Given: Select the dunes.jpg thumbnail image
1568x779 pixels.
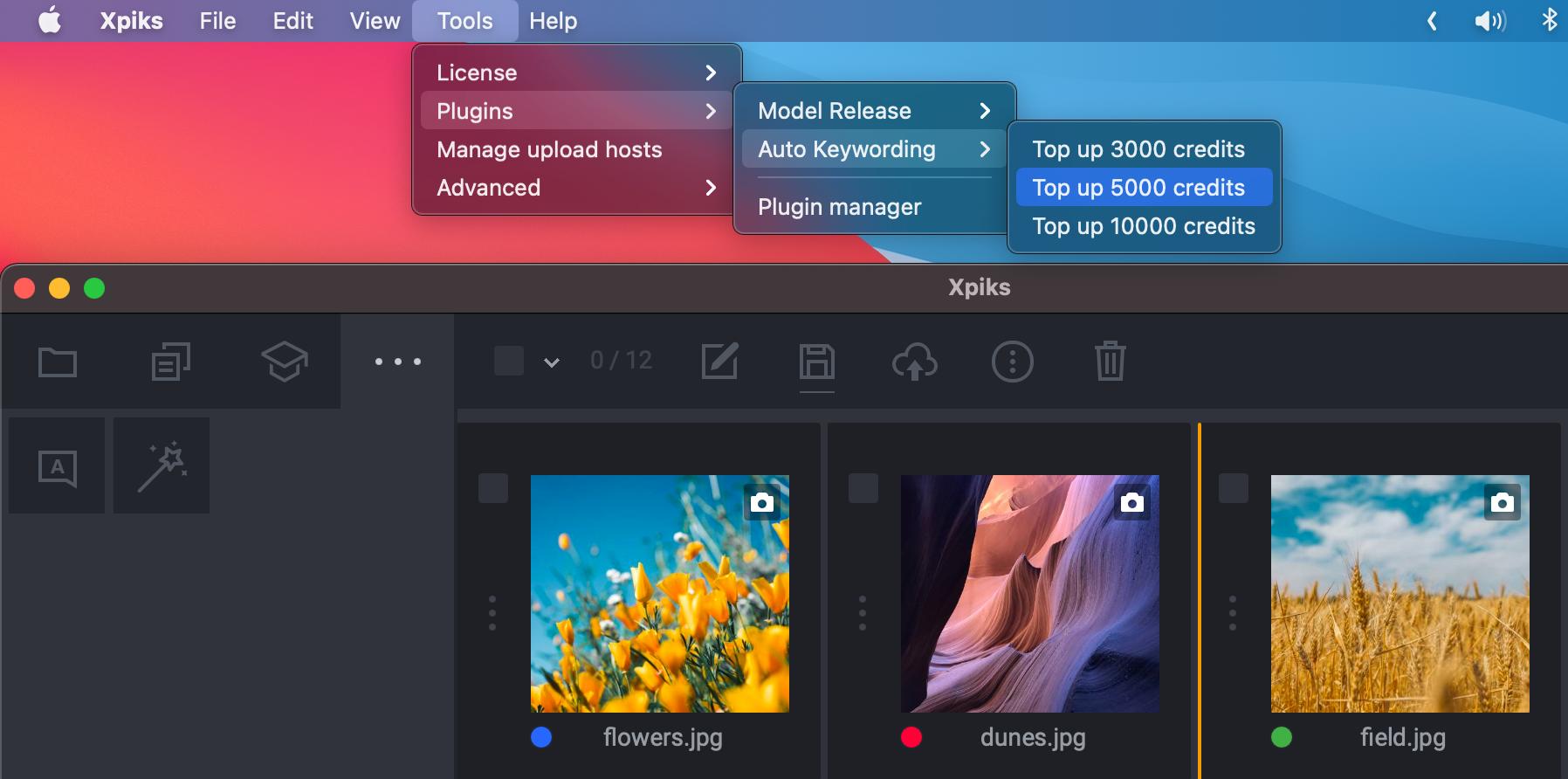Looking at the screenshot, I should 1030,594.
